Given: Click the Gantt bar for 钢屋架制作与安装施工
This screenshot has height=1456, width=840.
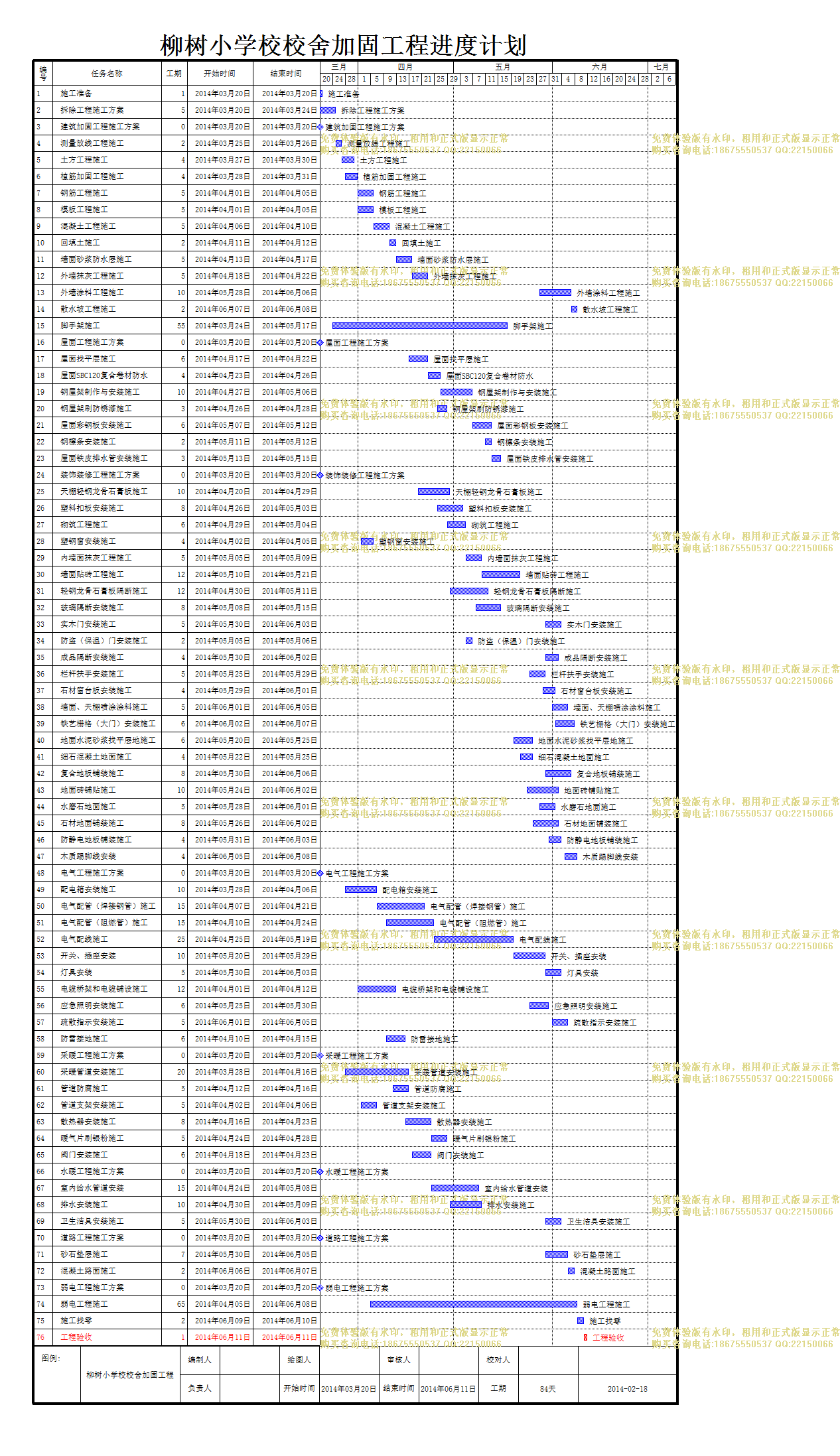Looking at the screenshot, I should 456,392.
